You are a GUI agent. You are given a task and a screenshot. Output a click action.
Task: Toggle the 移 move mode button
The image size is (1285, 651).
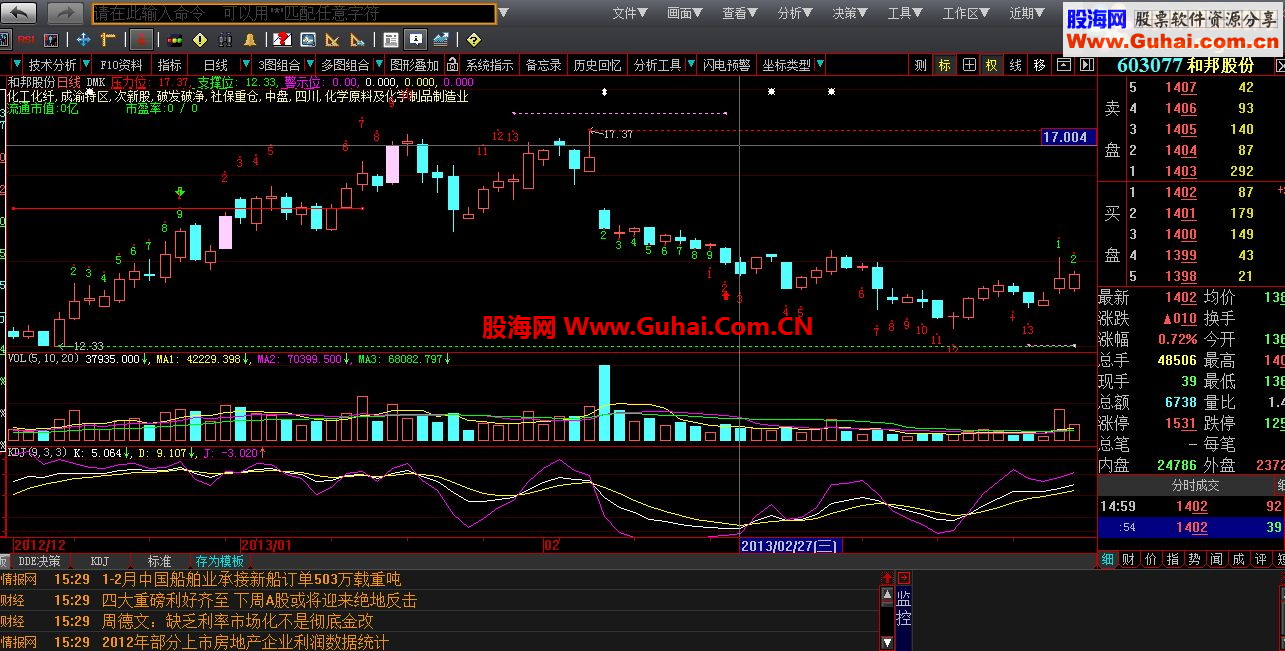[1039, 65]
